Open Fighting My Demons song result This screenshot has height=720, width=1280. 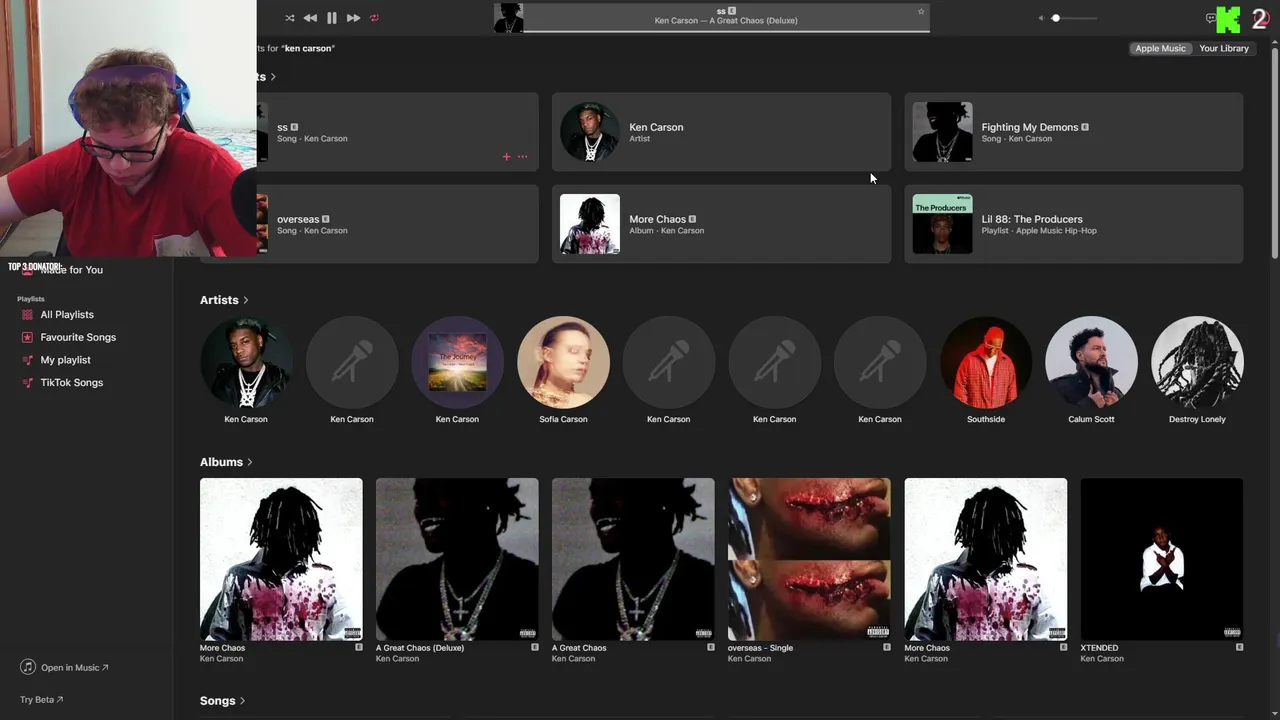tap(1073, 132)
